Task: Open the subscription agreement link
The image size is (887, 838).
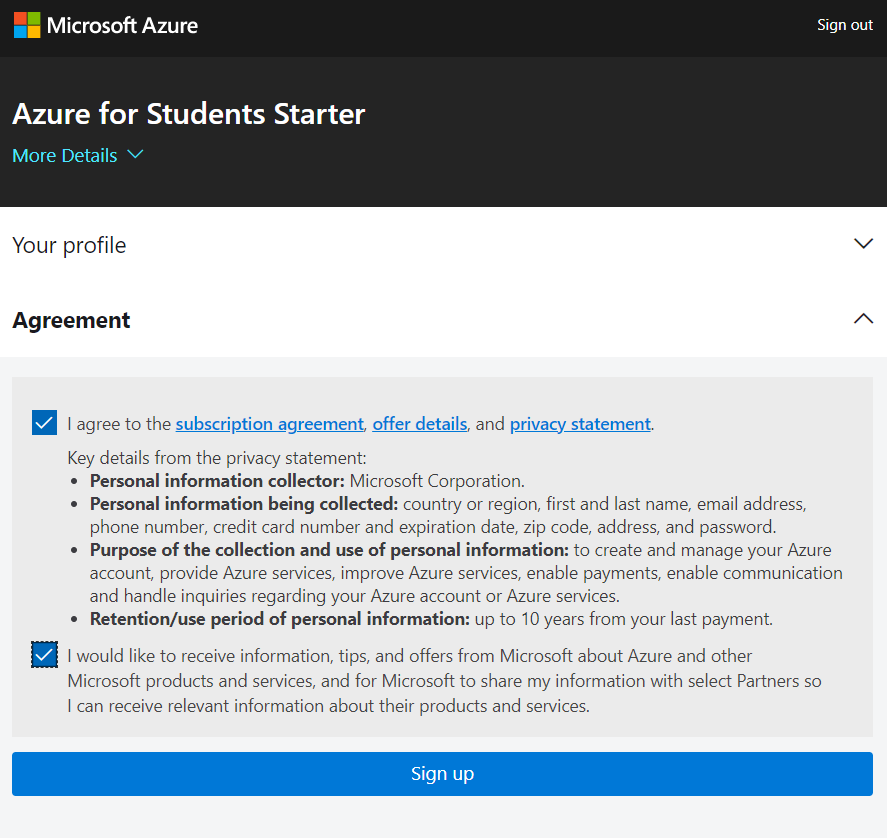Action: (269, 424)
